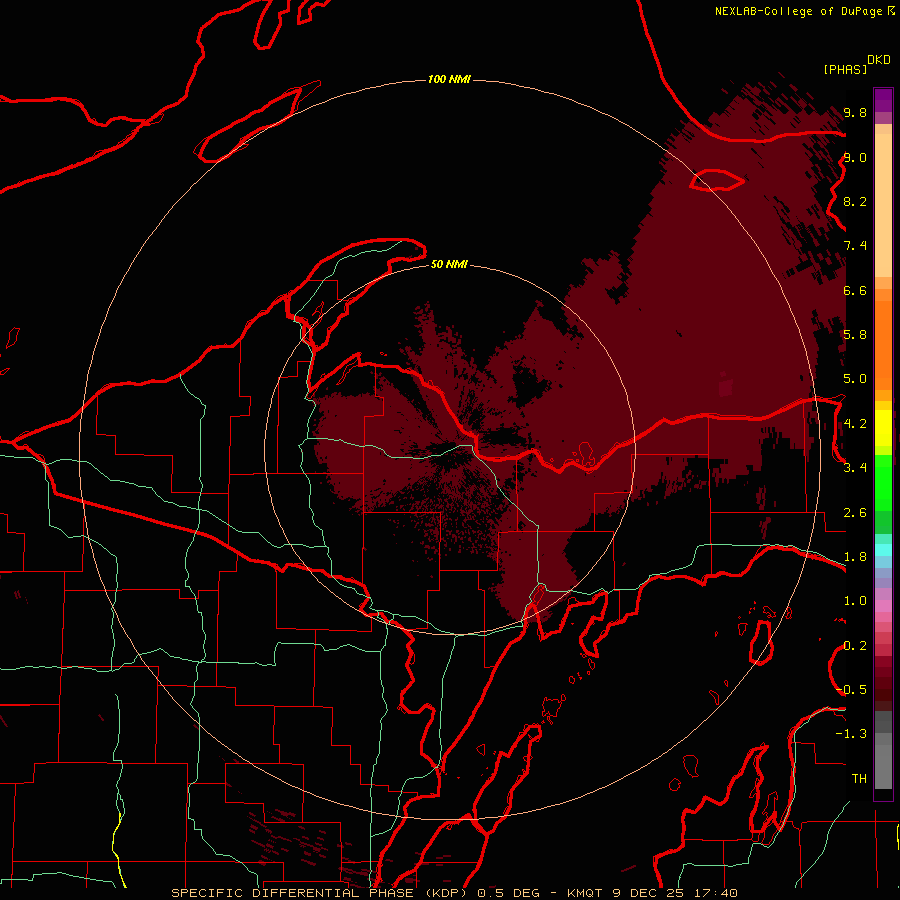Click the 9.0 value on the color scale

coord(855,157)
